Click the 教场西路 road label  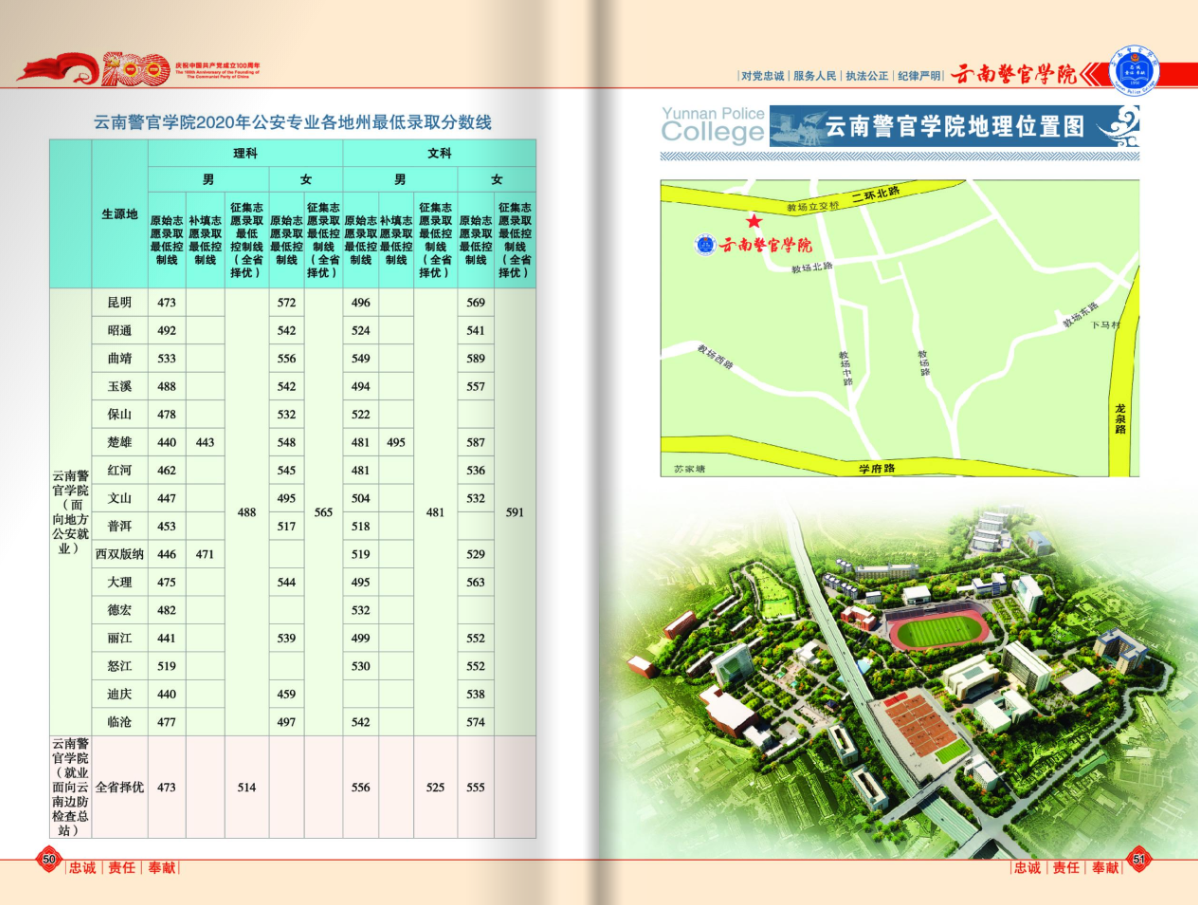coord(715,357)
